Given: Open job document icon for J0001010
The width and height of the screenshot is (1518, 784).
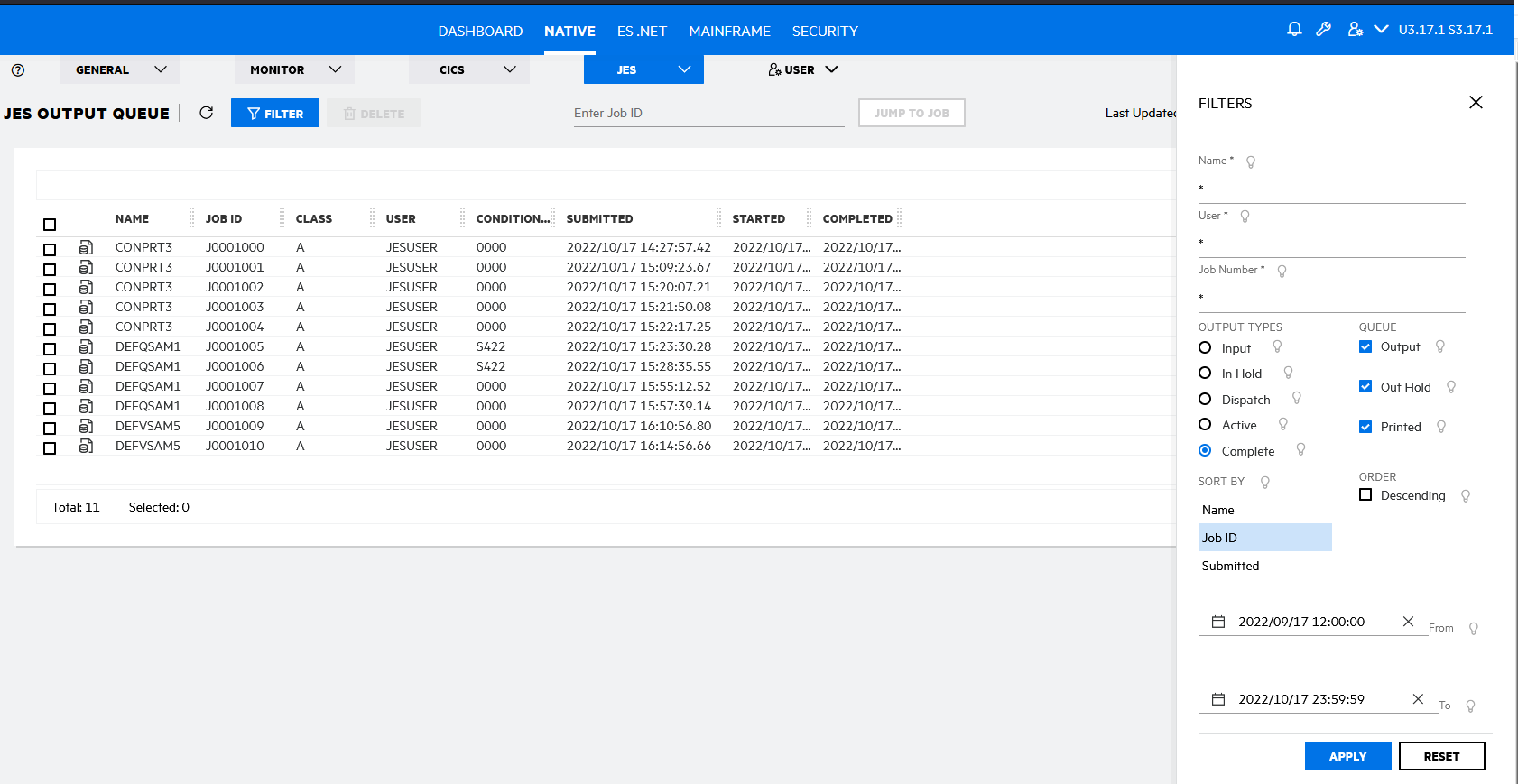Looking at the screenshot, I should click(86, 446).
